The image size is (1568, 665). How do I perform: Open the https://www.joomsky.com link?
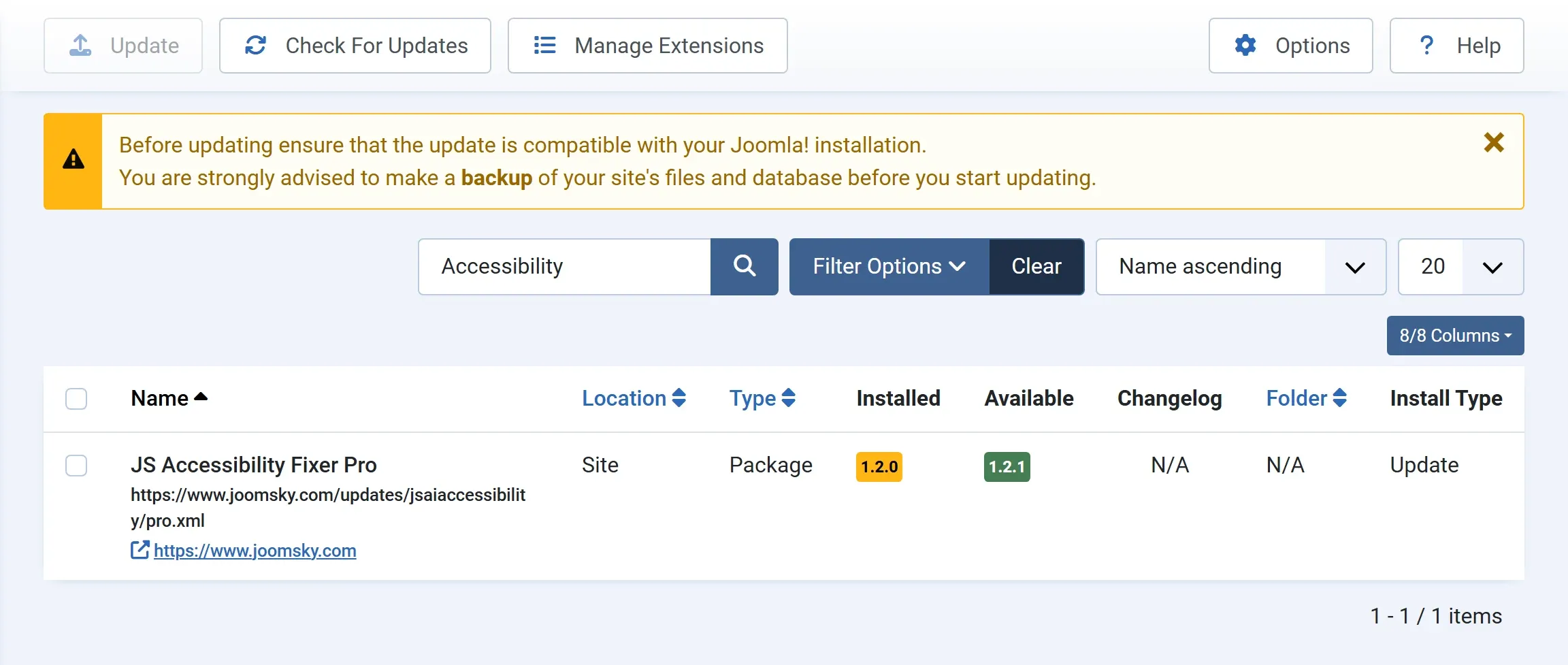[x=255, y=551]
